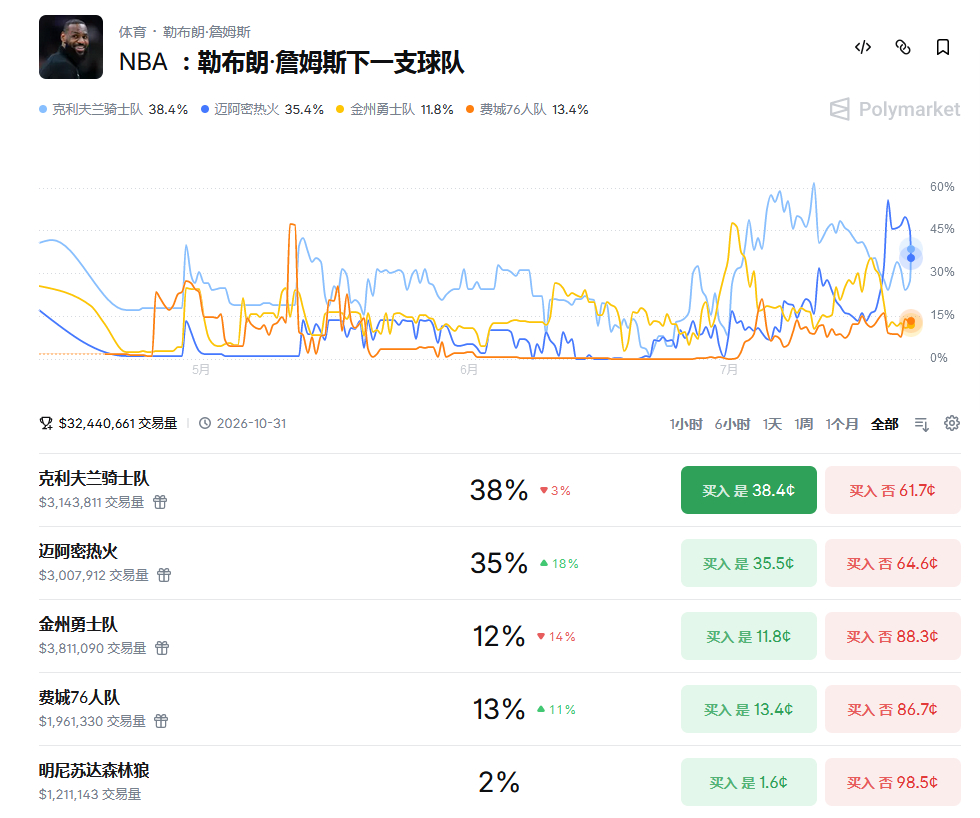The image size is (980, 818).
Task: Click LeBron James market thumbnail
Action: click(x=71, y=47)
